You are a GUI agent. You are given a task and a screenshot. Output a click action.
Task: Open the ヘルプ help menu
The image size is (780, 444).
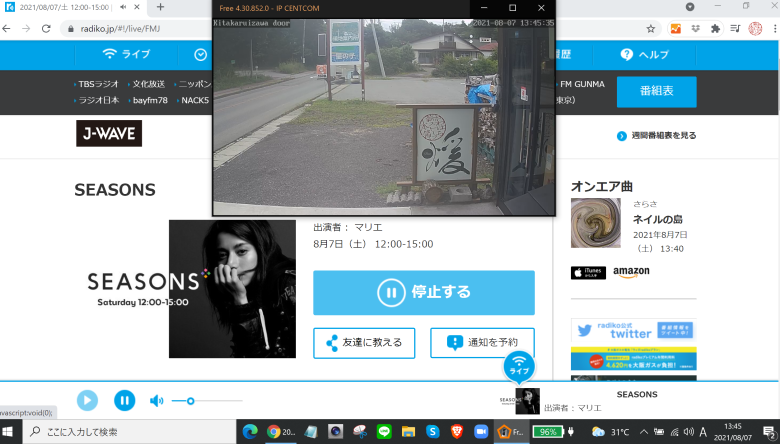click(x=645, y=54)
